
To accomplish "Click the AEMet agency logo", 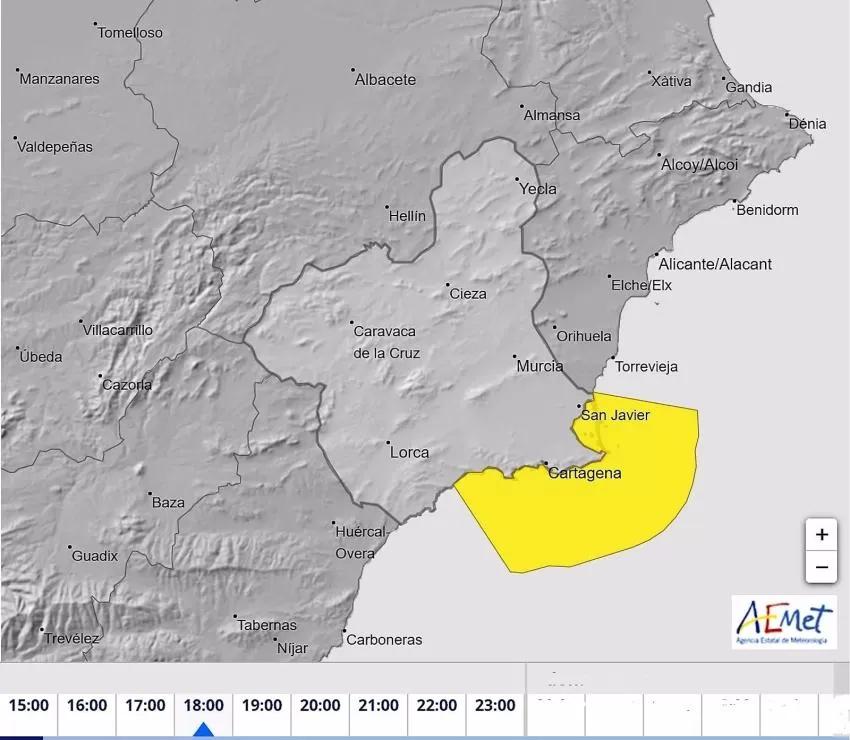I will pyautogui.click(x=784, y=622).
